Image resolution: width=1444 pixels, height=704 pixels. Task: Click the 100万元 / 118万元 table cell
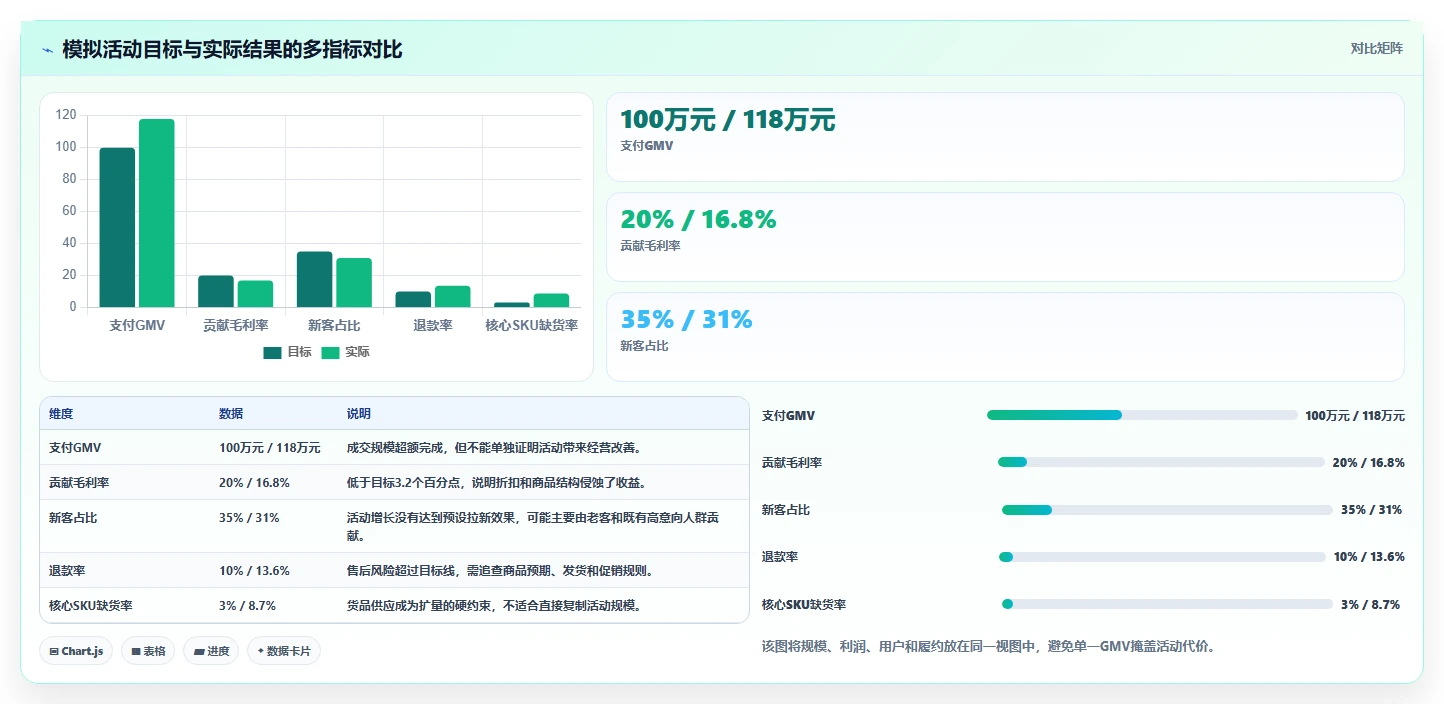[274, 447]
